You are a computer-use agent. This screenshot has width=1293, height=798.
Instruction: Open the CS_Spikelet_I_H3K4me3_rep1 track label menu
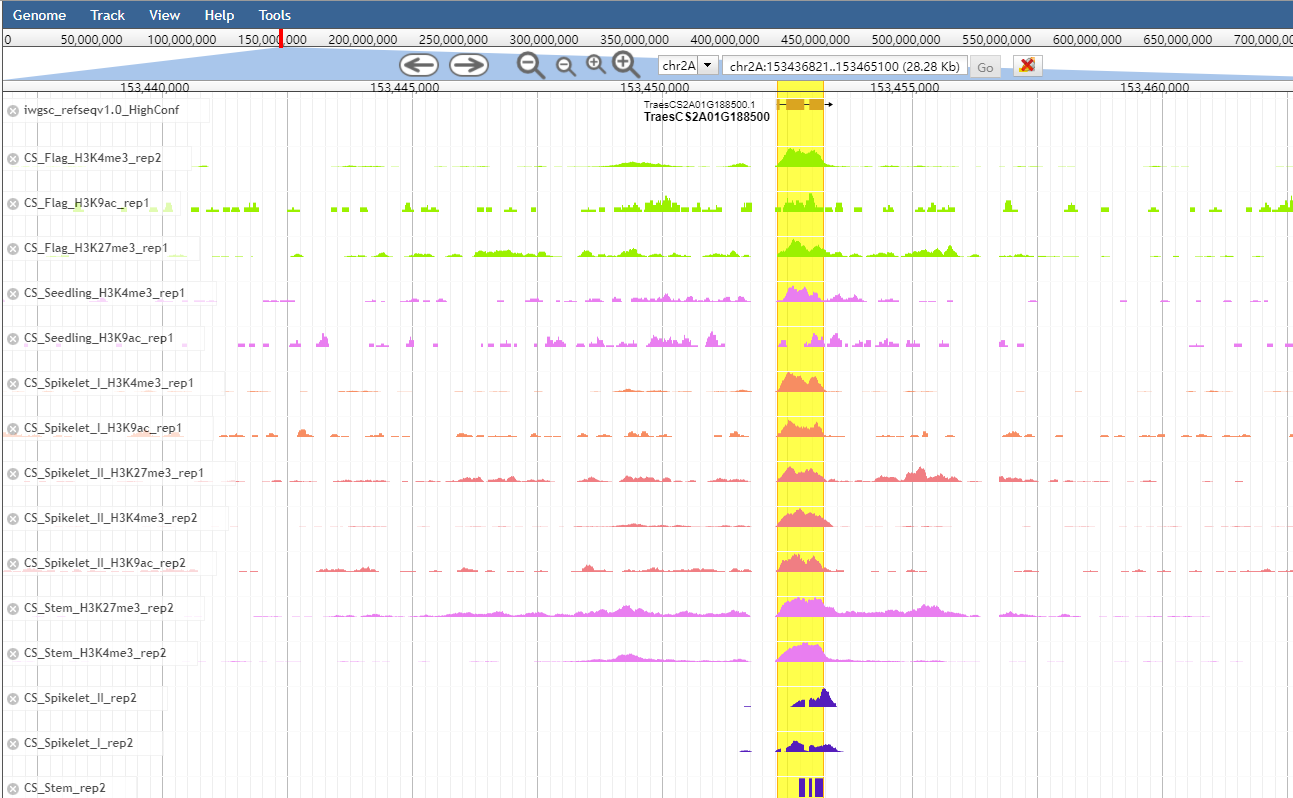point(108,383)
